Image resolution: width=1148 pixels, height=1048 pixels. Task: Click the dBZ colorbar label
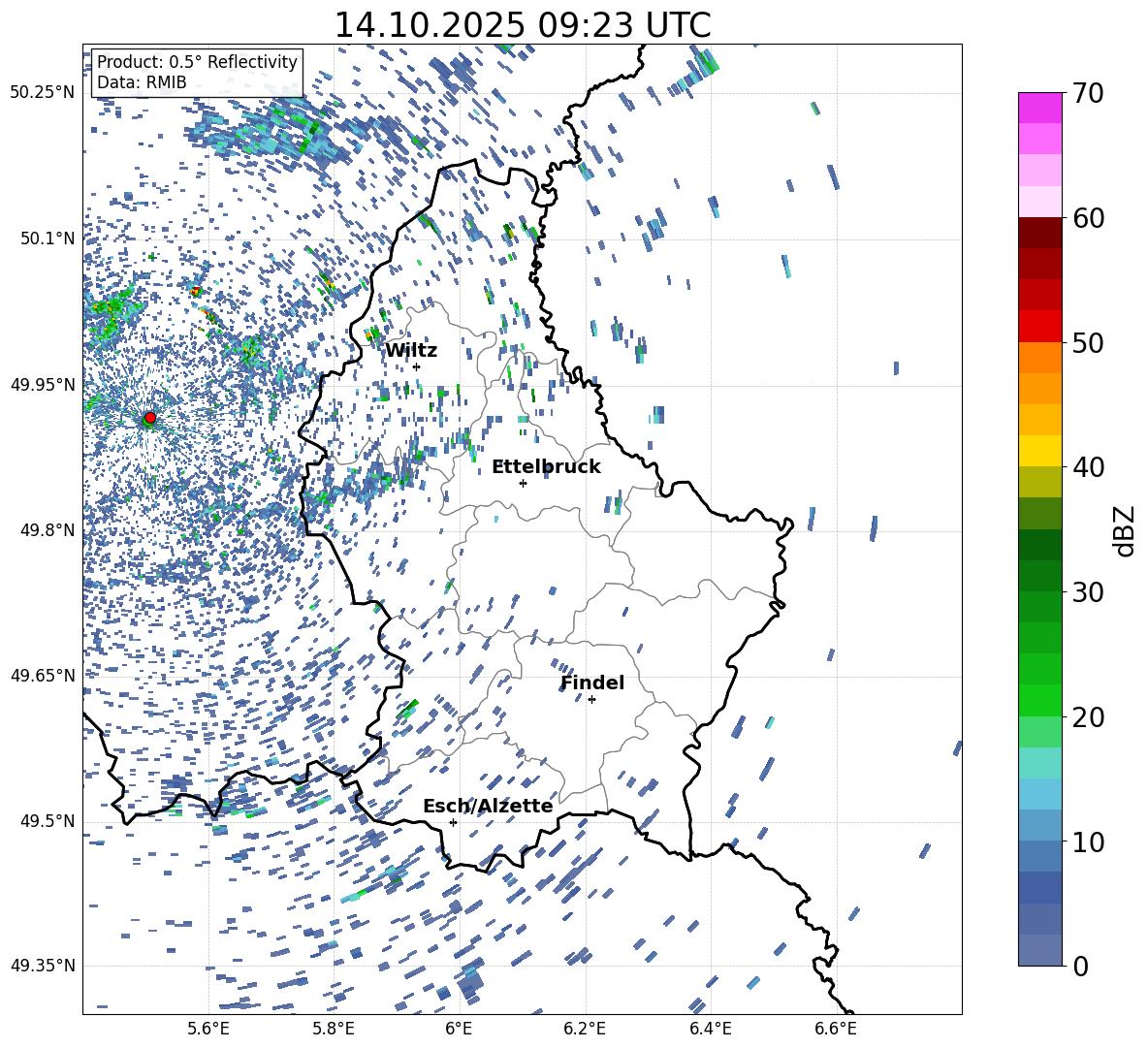pyautogui.click(x=1126, y=530)
